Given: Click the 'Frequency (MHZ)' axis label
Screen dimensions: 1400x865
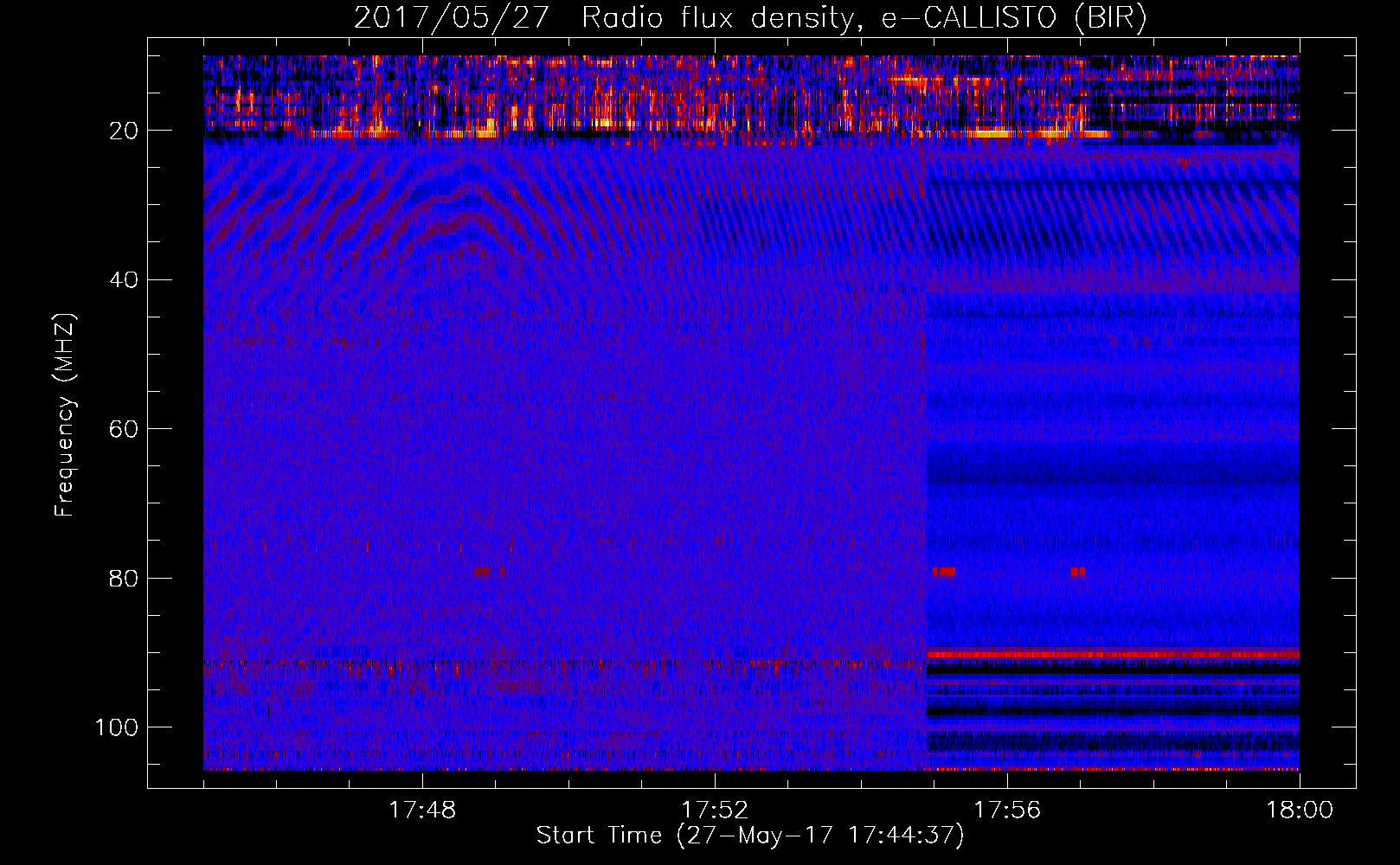Looking at the screenshot, I should tap(65, 415).
